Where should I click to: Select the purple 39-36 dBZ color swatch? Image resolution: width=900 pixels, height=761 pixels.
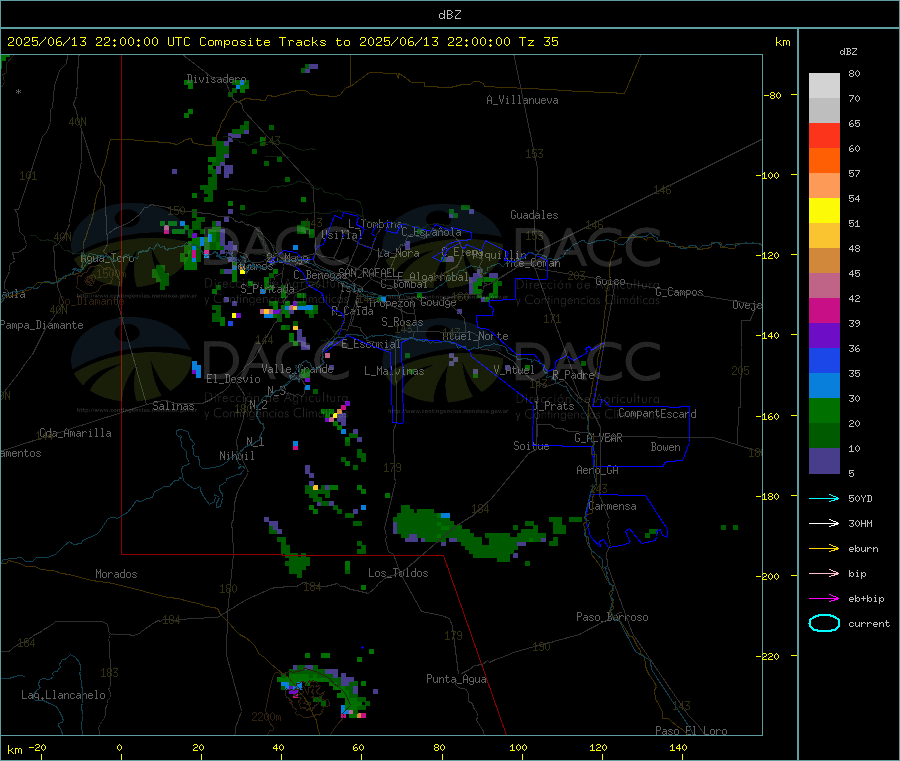click(x=824, y=336)
